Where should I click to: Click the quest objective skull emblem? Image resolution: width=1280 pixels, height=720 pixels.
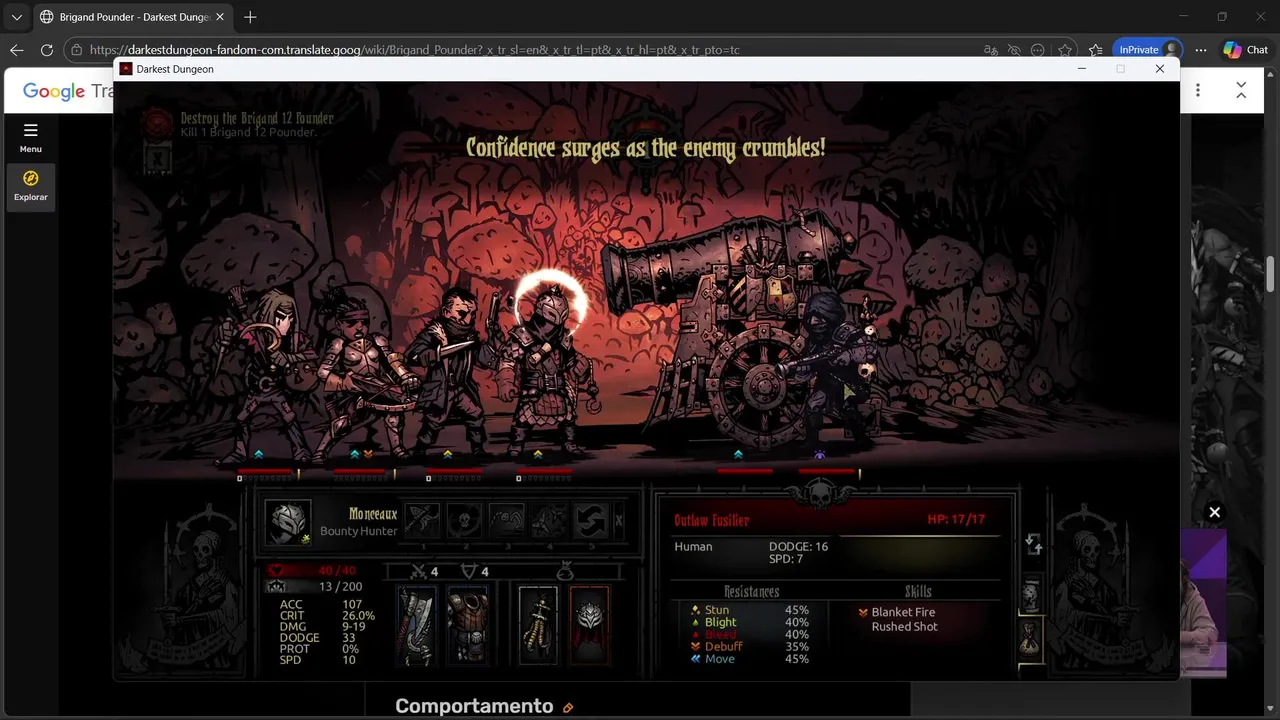coord(157,124)
